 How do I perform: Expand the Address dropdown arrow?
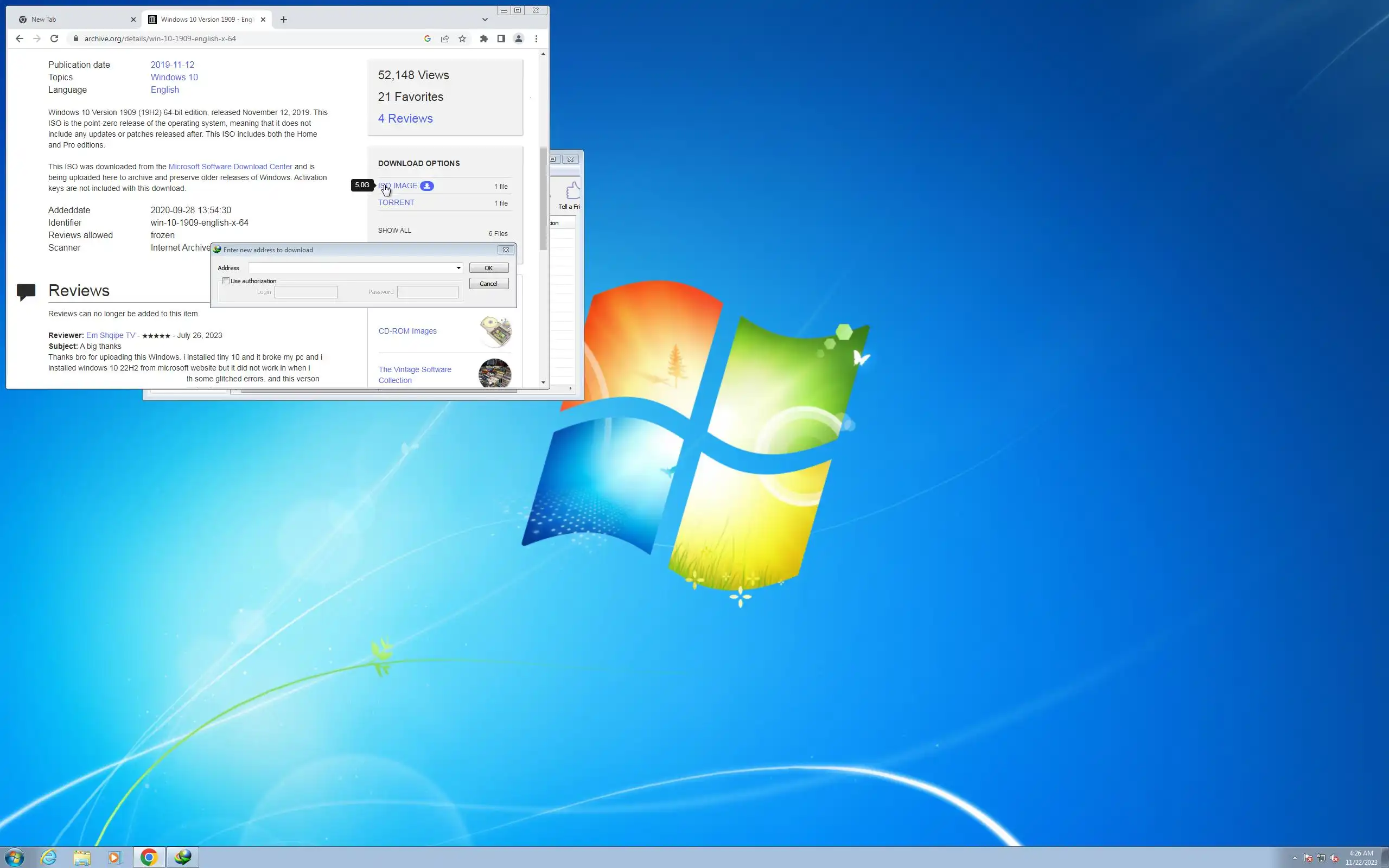(458, 268)
